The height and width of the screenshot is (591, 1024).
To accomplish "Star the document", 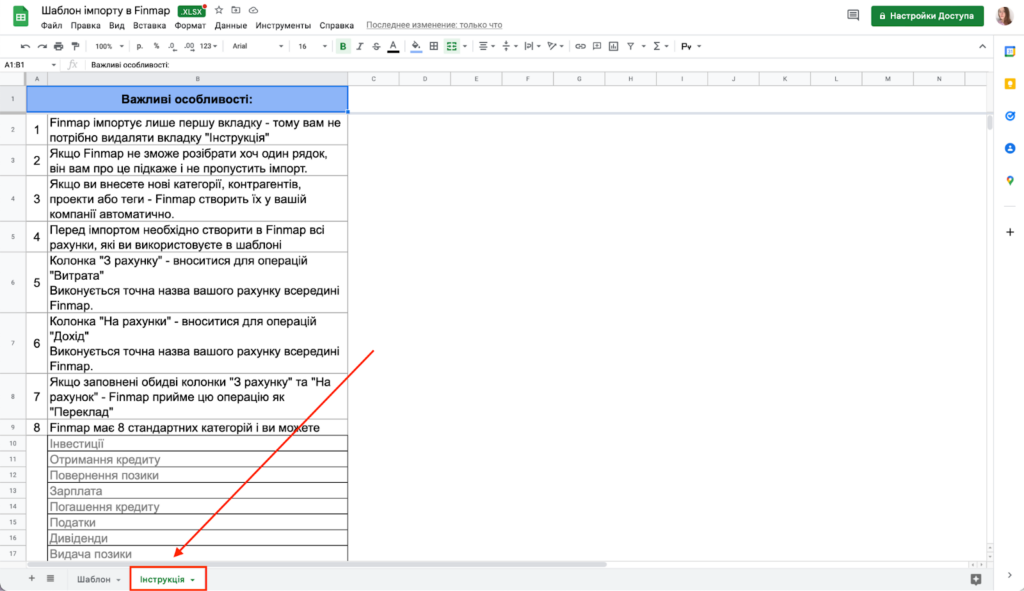I will (x=219, y=10).
